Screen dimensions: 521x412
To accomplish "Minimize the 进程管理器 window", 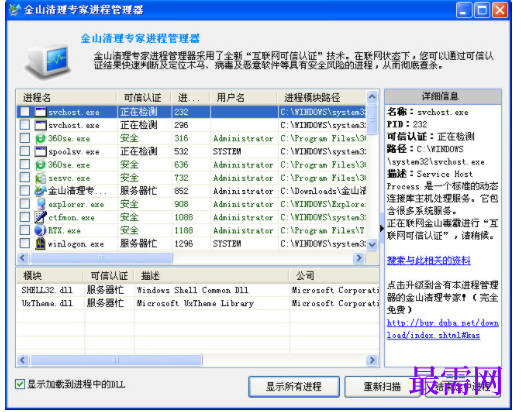I will pyautogui.click(x=464, y=10).
